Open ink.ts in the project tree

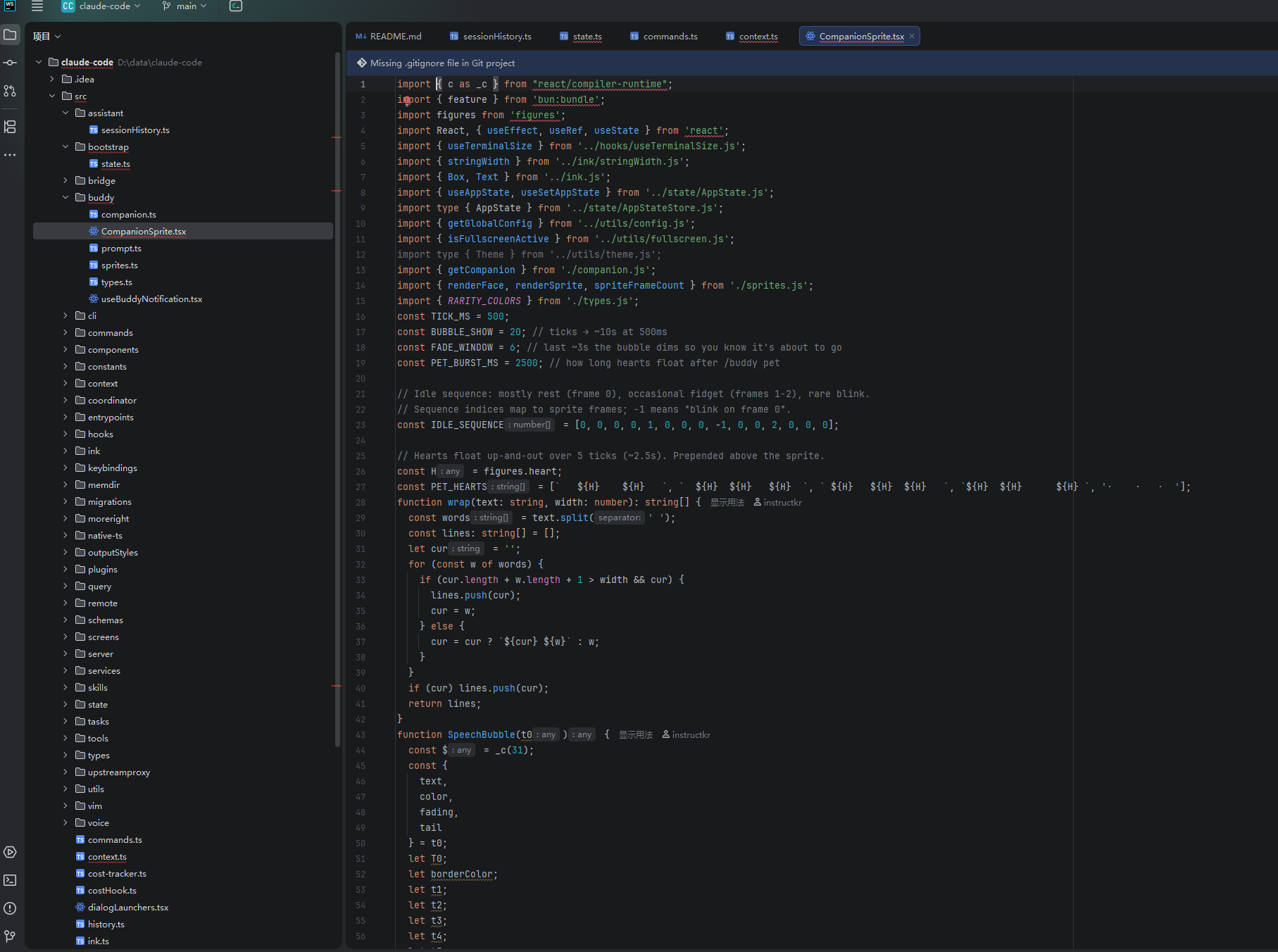98,941
